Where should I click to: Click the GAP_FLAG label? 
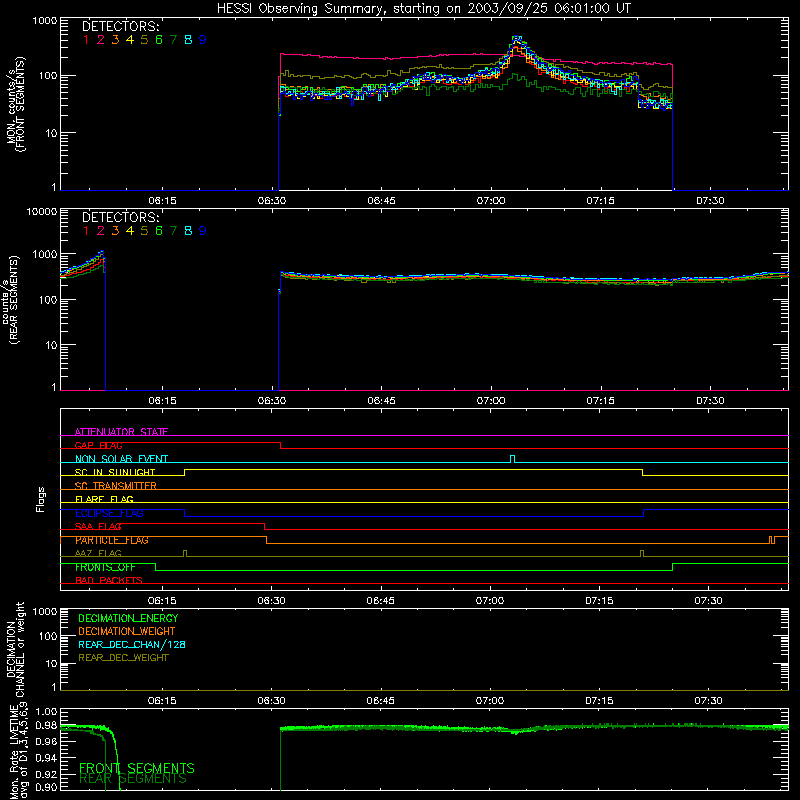point(98,445)
